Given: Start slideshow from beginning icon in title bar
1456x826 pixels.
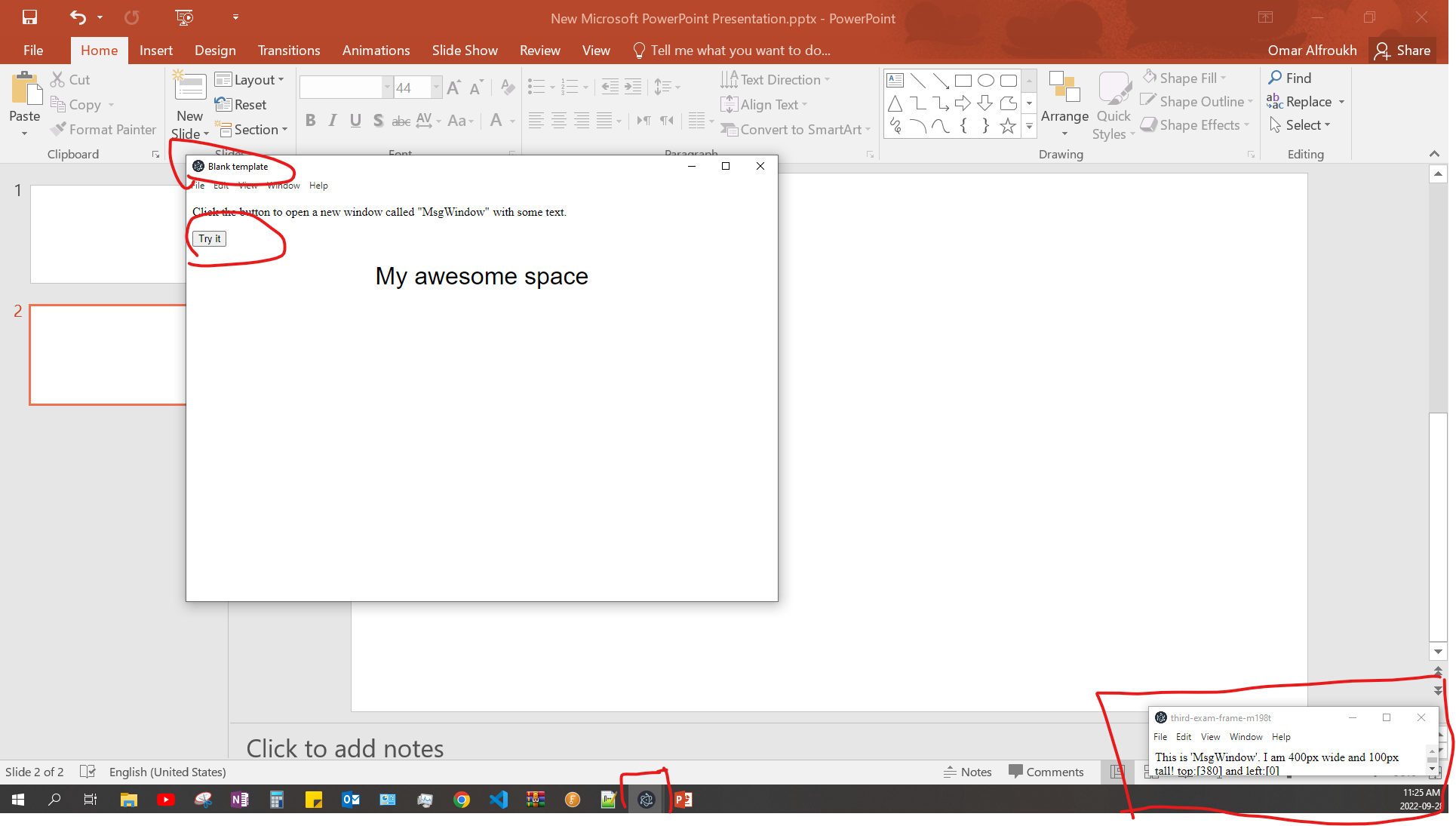Looking at the screenshot, I should click(184, 17).
